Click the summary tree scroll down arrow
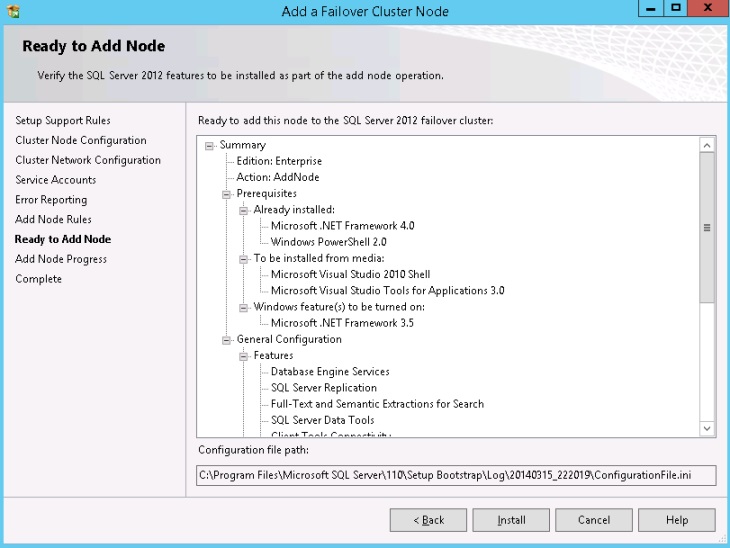 [707, 428]
